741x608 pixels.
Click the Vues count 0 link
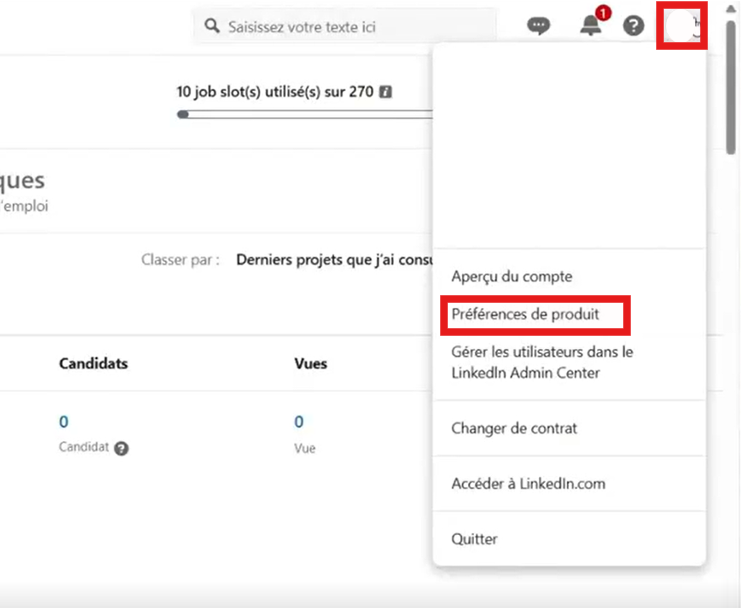pos(299,421)
